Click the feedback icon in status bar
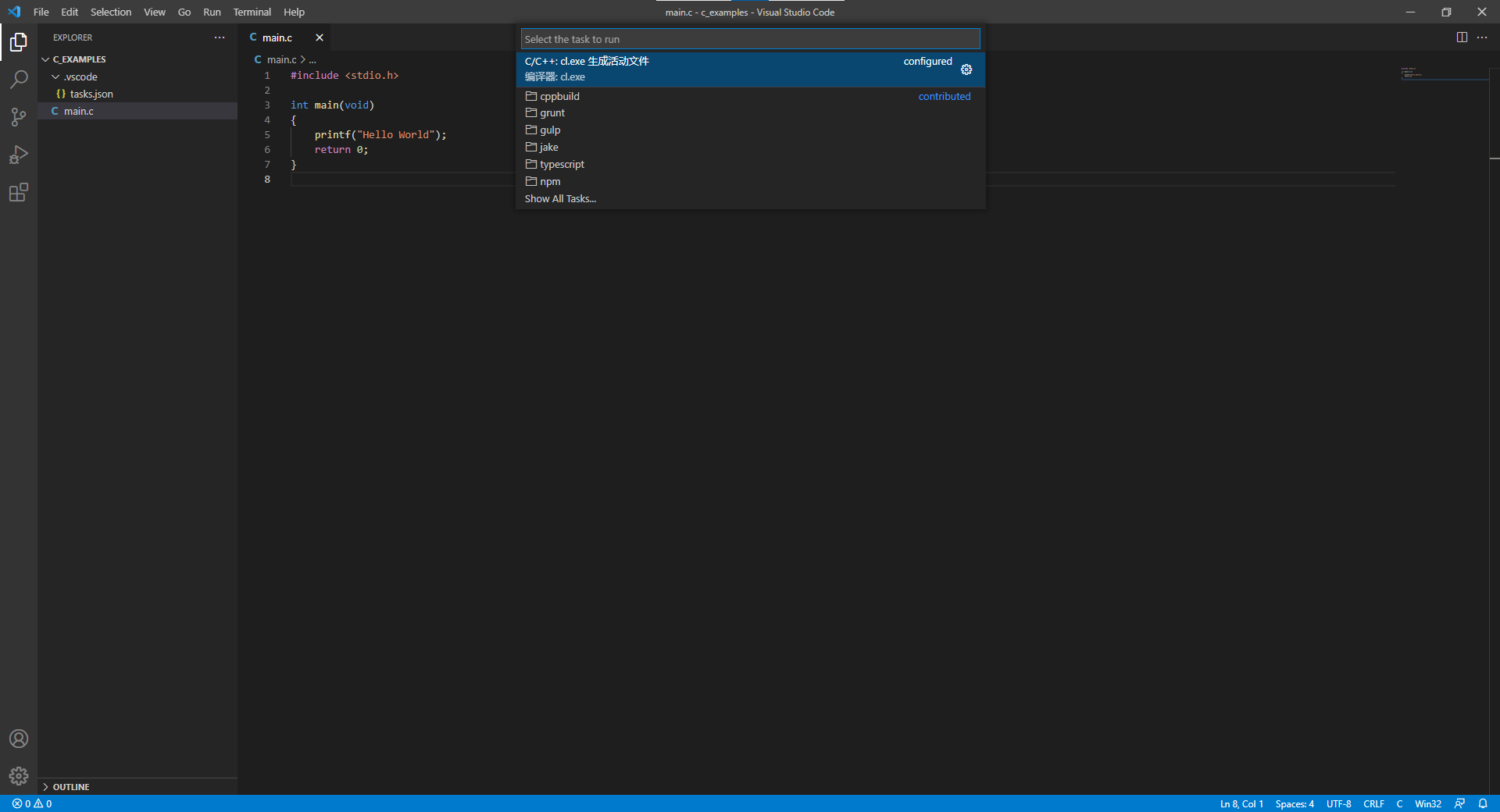The image size is (1500, 812). point(1459,803)
